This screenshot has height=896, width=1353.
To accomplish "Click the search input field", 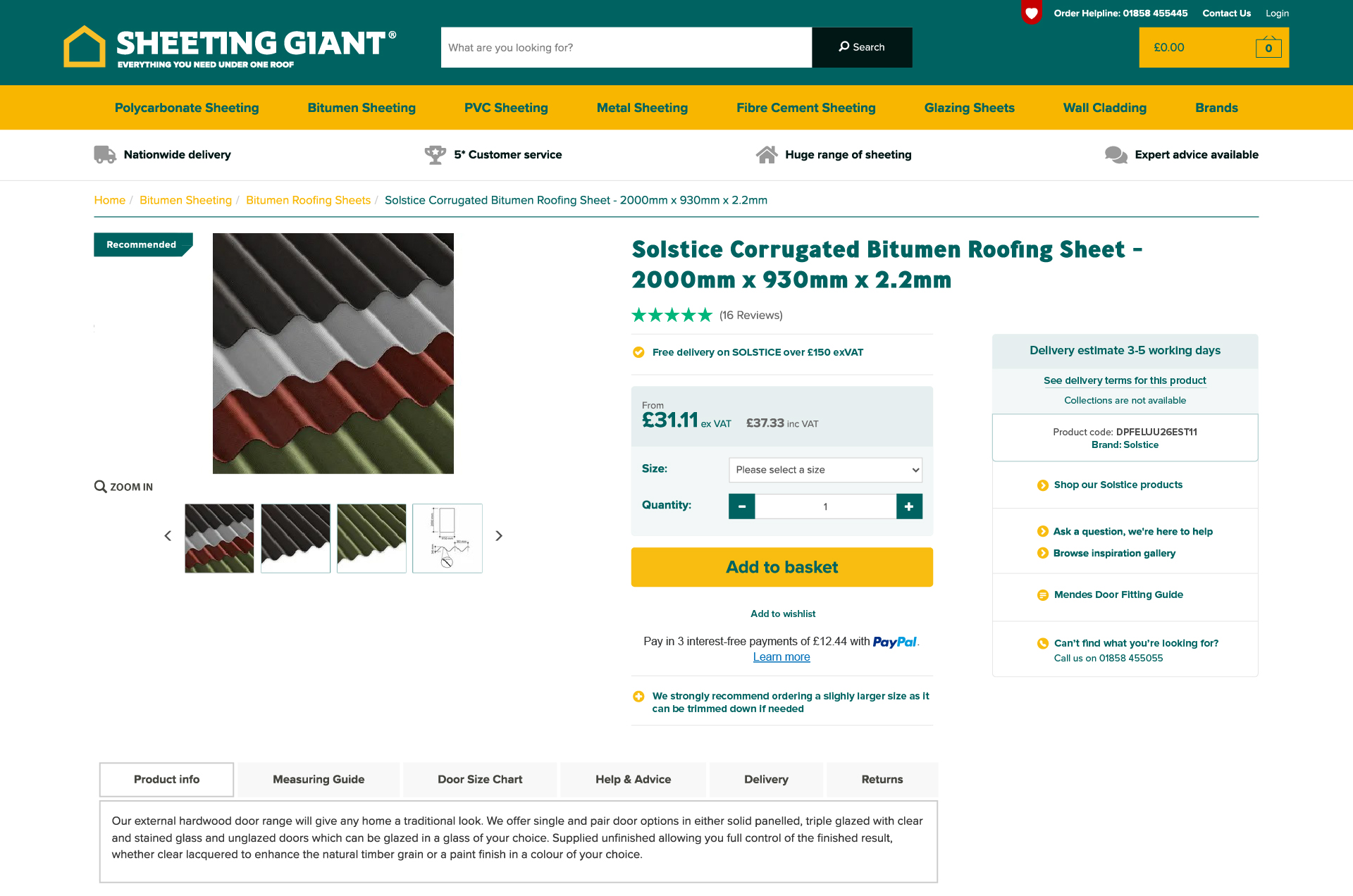I will click(626, 47).
